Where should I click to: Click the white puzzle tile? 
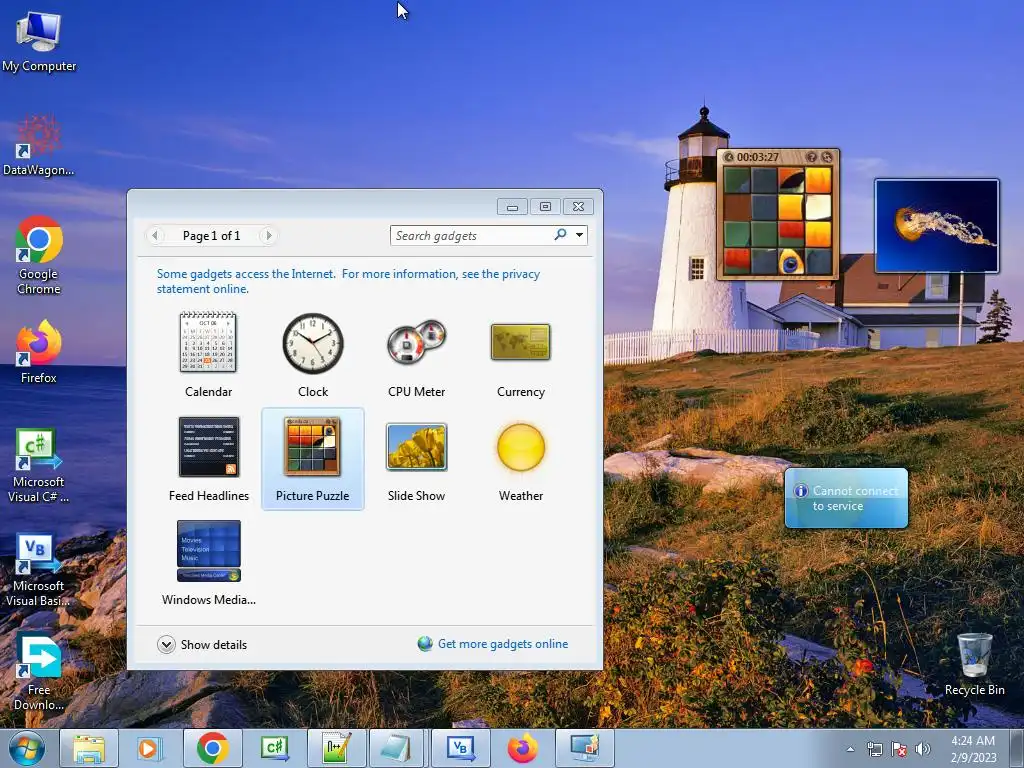tap(818, 208)
